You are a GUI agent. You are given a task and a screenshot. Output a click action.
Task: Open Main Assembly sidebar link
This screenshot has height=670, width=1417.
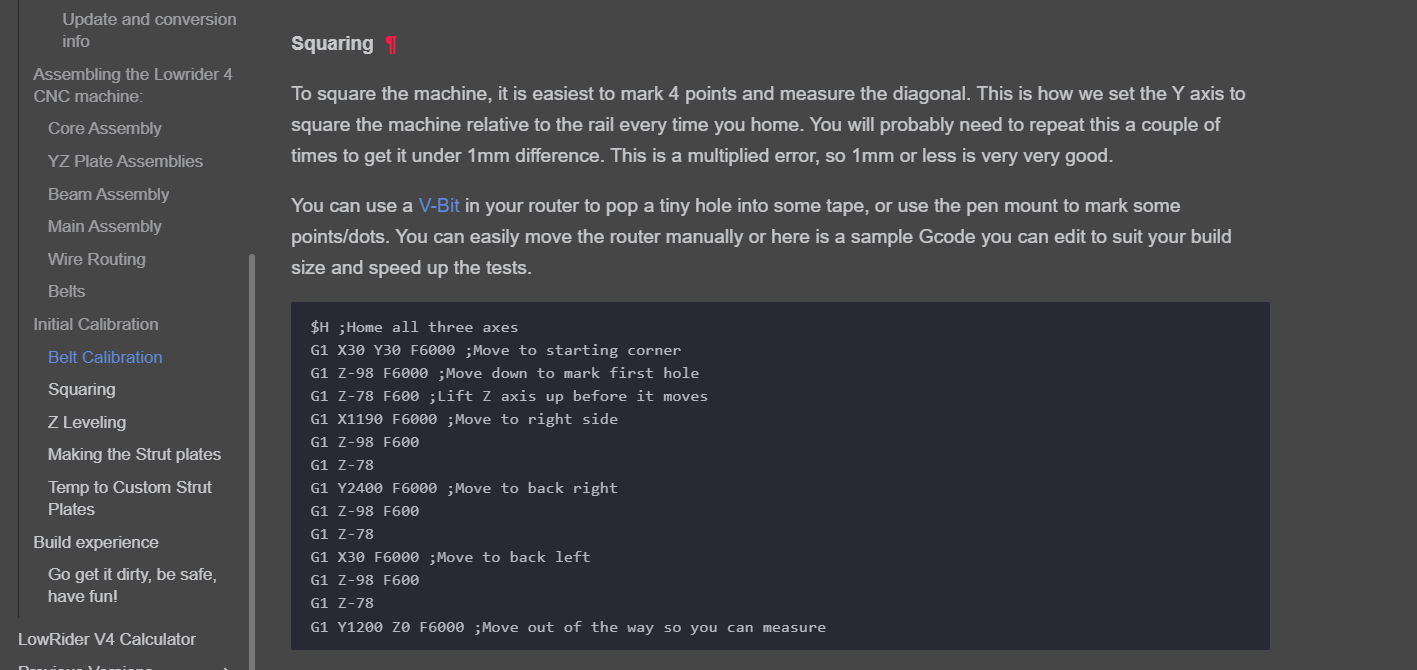click(105, 226)
